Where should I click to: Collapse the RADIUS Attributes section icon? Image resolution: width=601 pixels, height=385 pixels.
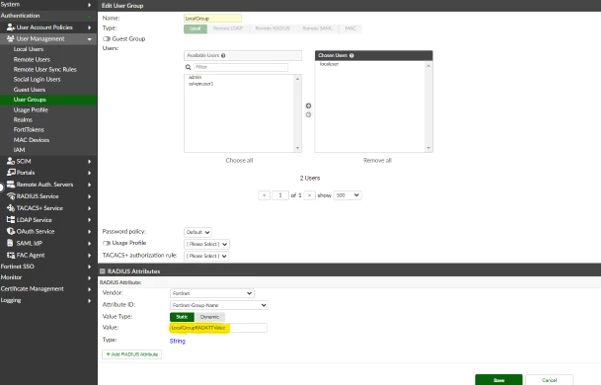tap(102, 271)
